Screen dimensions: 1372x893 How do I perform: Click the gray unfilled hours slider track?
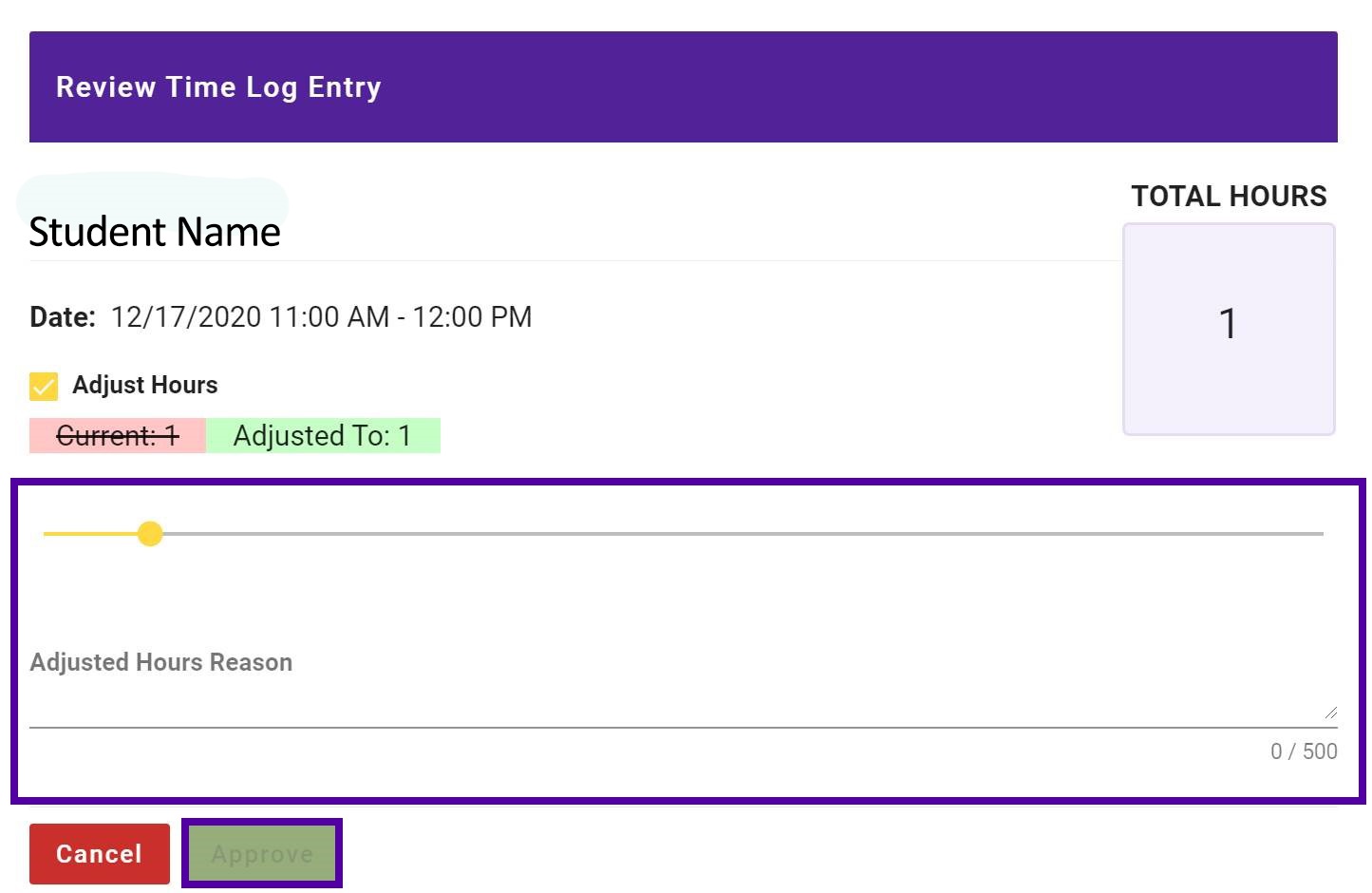pyautogui.click(x=742, y=534)
